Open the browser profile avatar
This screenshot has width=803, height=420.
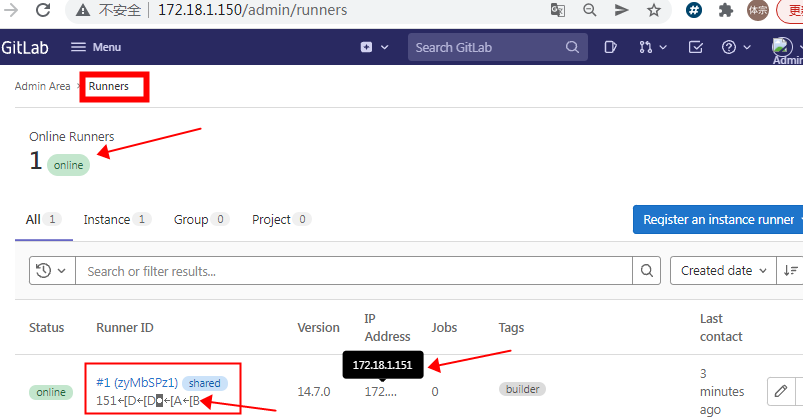757,10
